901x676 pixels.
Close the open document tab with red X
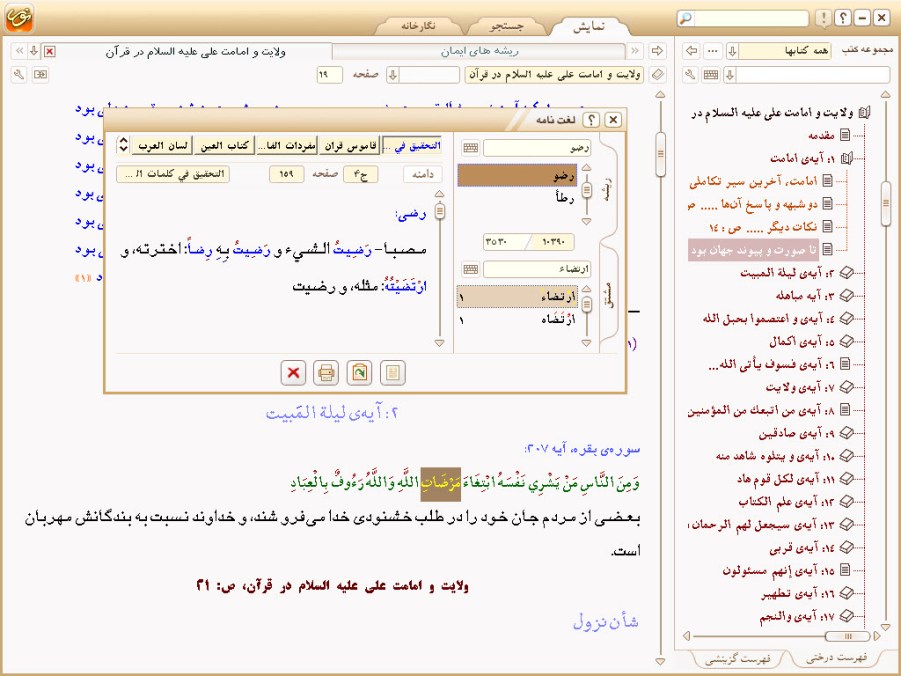coord(50,52)
